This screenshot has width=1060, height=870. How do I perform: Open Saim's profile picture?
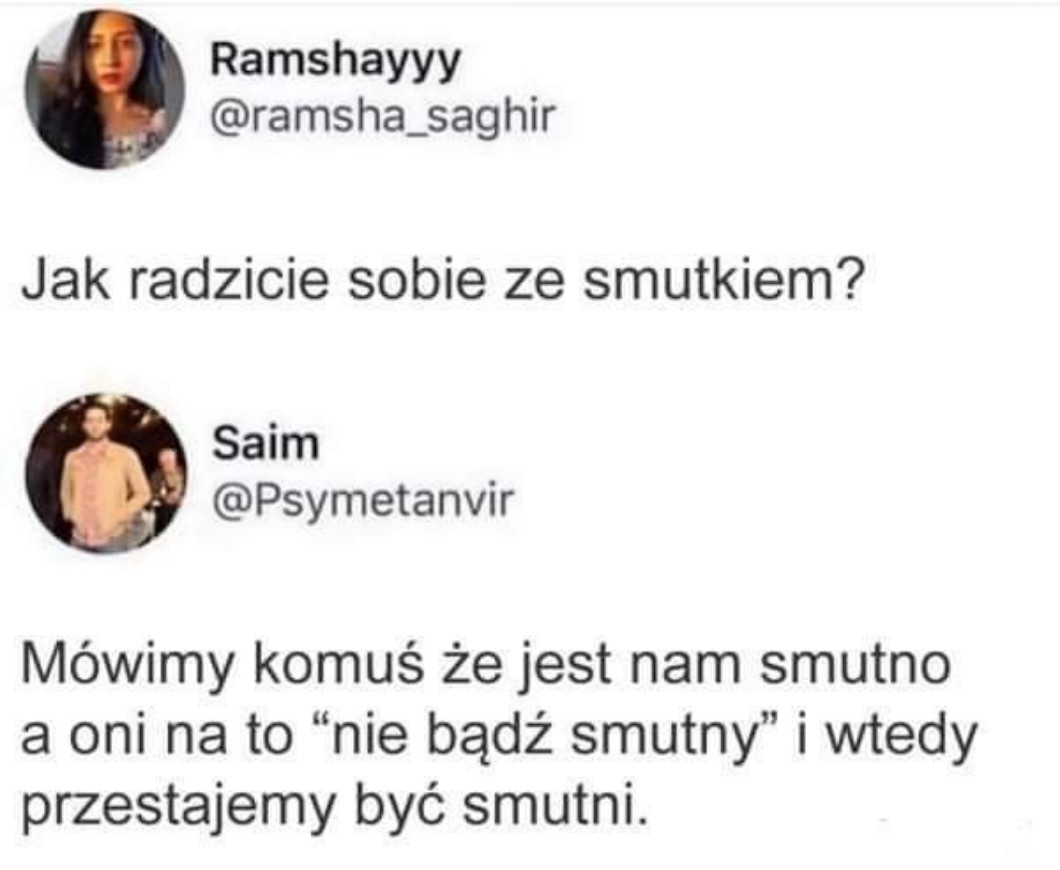point(106,473)
